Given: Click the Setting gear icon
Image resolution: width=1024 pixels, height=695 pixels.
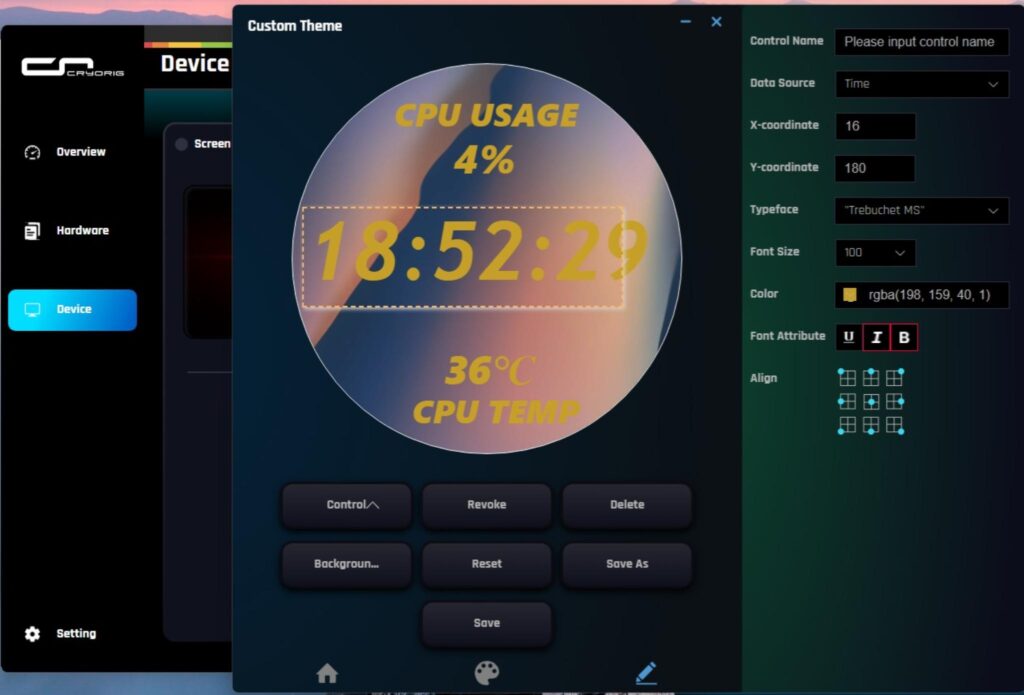Looking at the screenshot, I should coord(32,634).
